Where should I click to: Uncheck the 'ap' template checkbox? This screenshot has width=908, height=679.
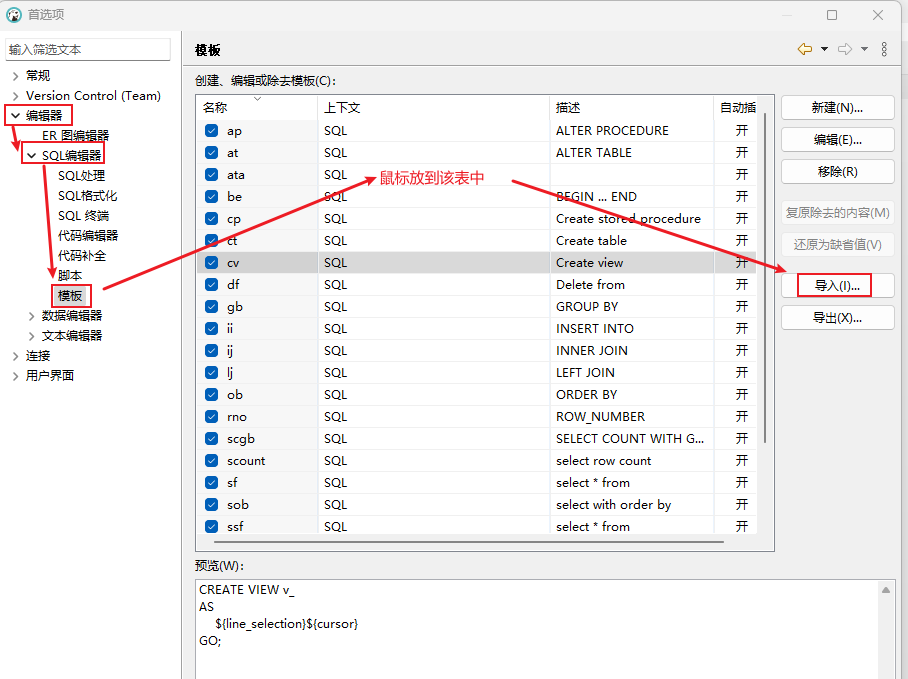(211, 131)
